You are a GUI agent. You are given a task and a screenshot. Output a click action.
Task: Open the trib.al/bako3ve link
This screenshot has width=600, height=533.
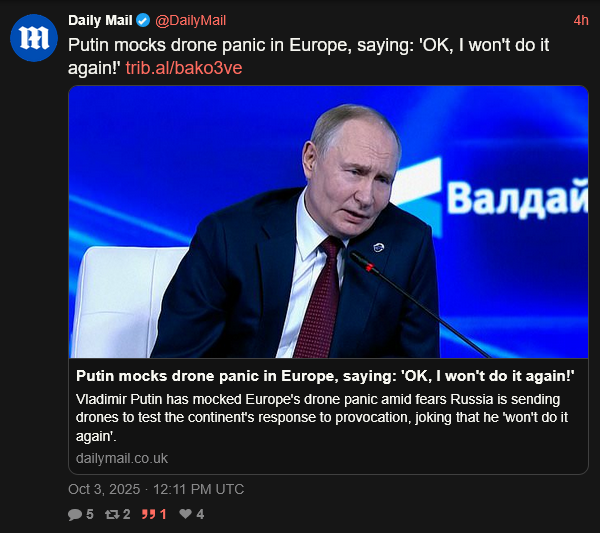(x=184, y=68)
